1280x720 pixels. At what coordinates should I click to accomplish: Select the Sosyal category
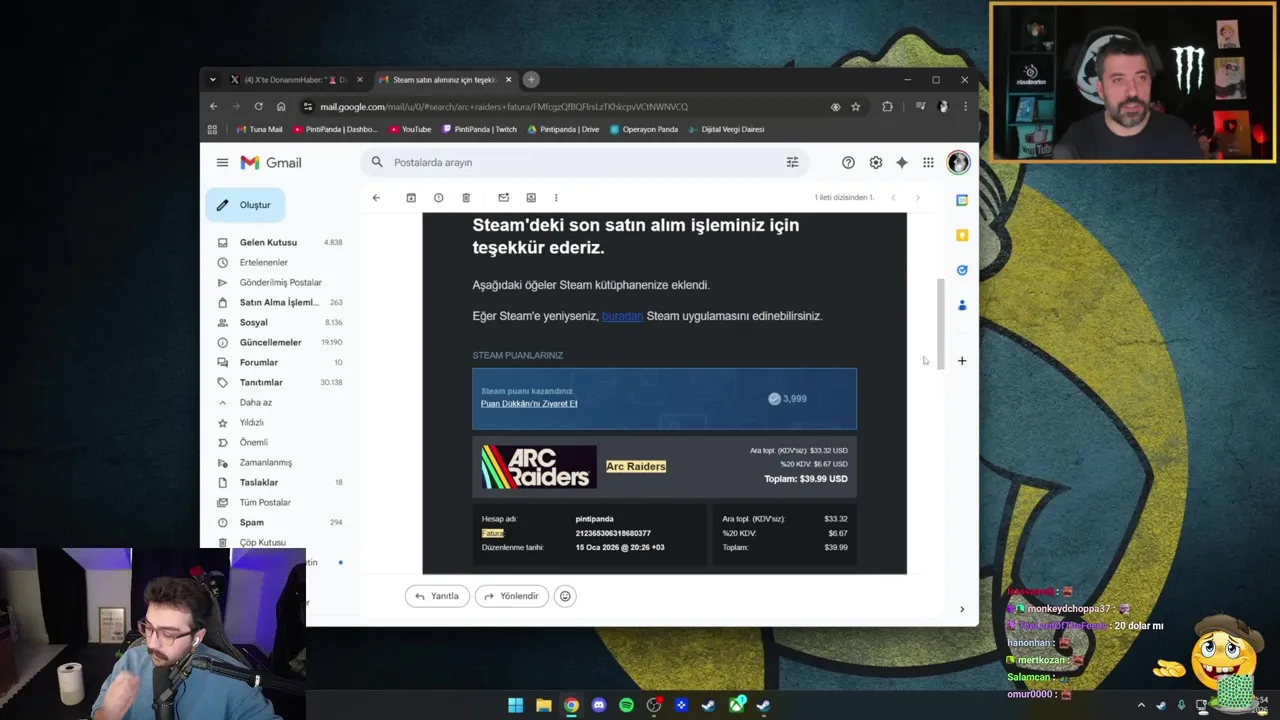click(253, 322)
